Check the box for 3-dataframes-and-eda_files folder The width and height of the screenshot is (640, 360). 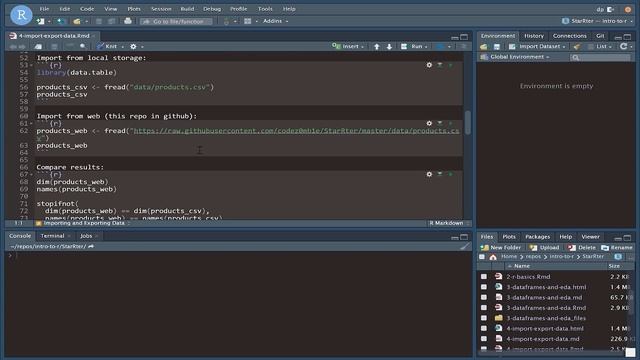coord(484,318)
